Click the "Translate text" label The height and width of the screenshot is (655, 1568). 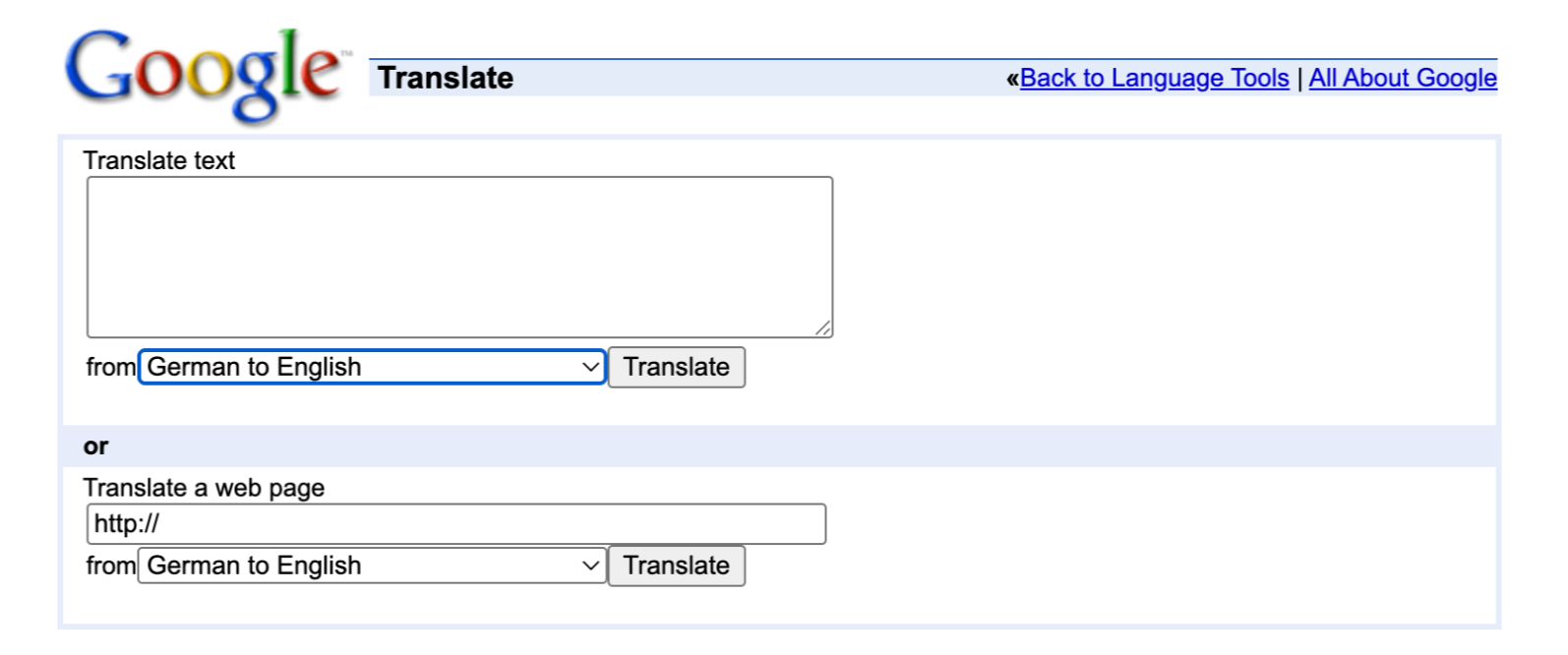coord(159,160)
